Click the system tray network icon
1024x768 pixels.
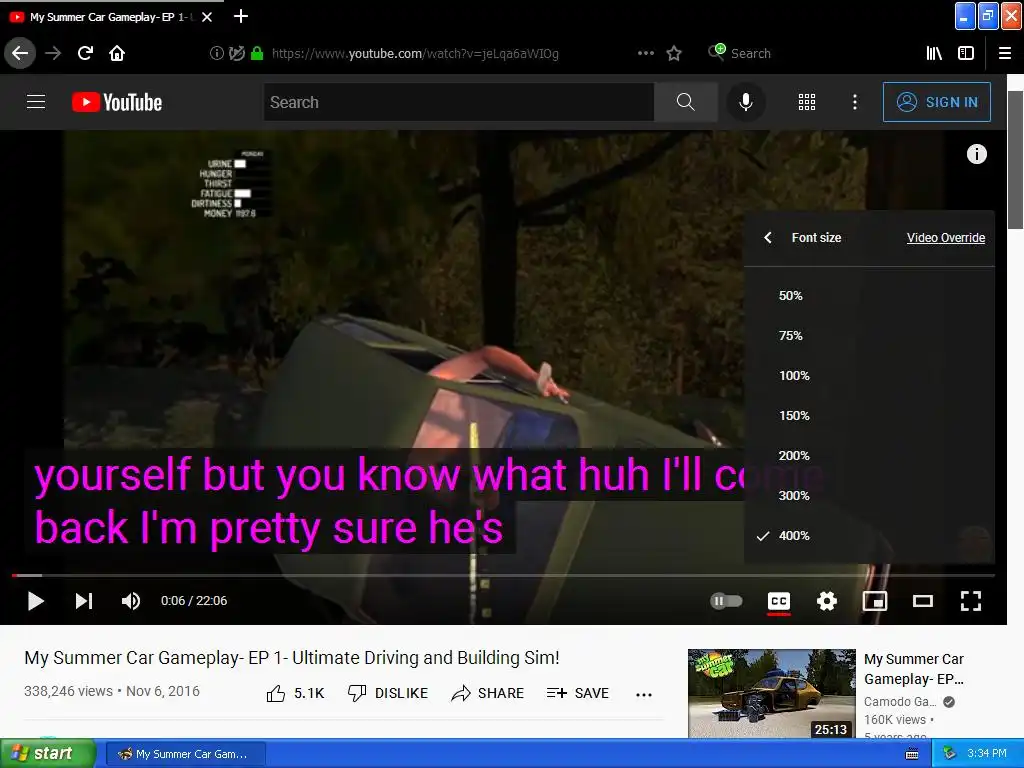click(948, 754)
